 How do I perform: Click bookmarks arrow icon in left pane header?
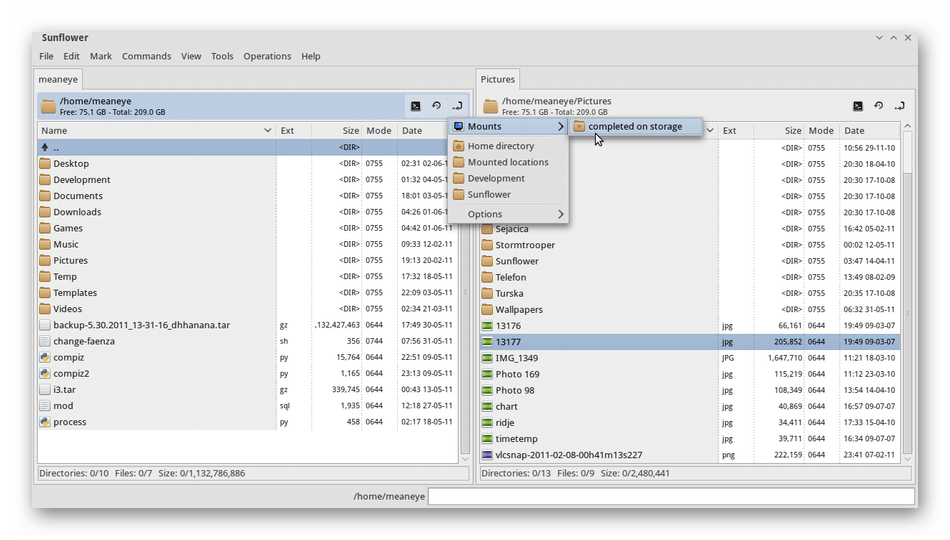(457, 106)
